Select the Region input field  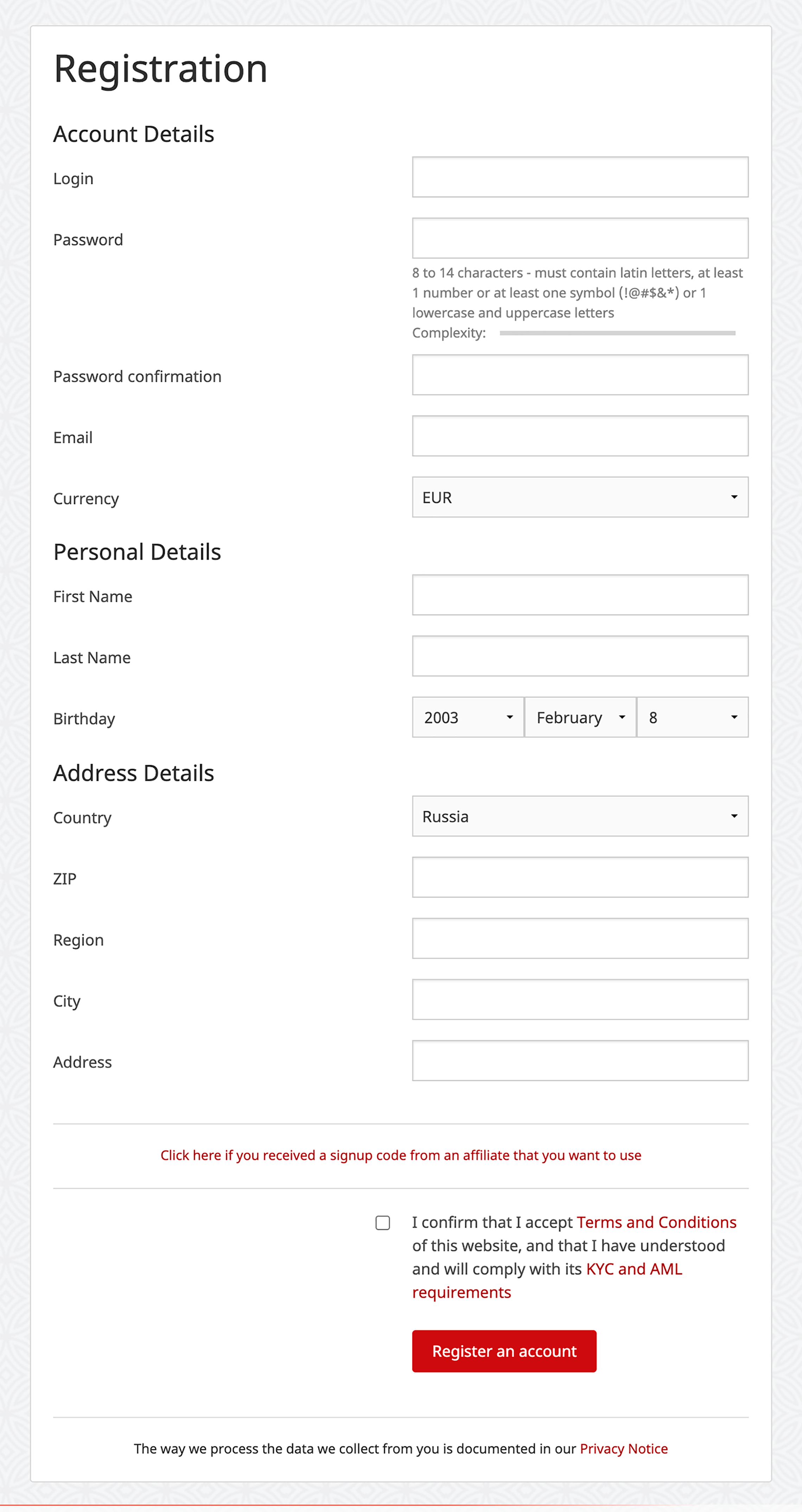click(580, 938)
